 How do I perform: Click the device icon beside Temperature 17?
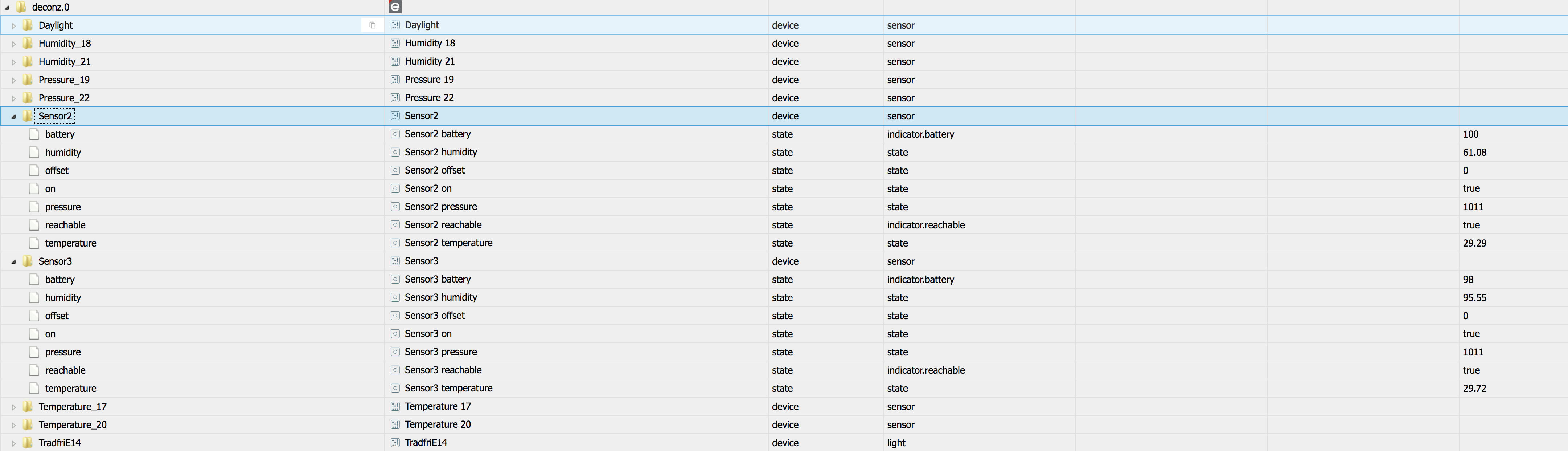395,406
